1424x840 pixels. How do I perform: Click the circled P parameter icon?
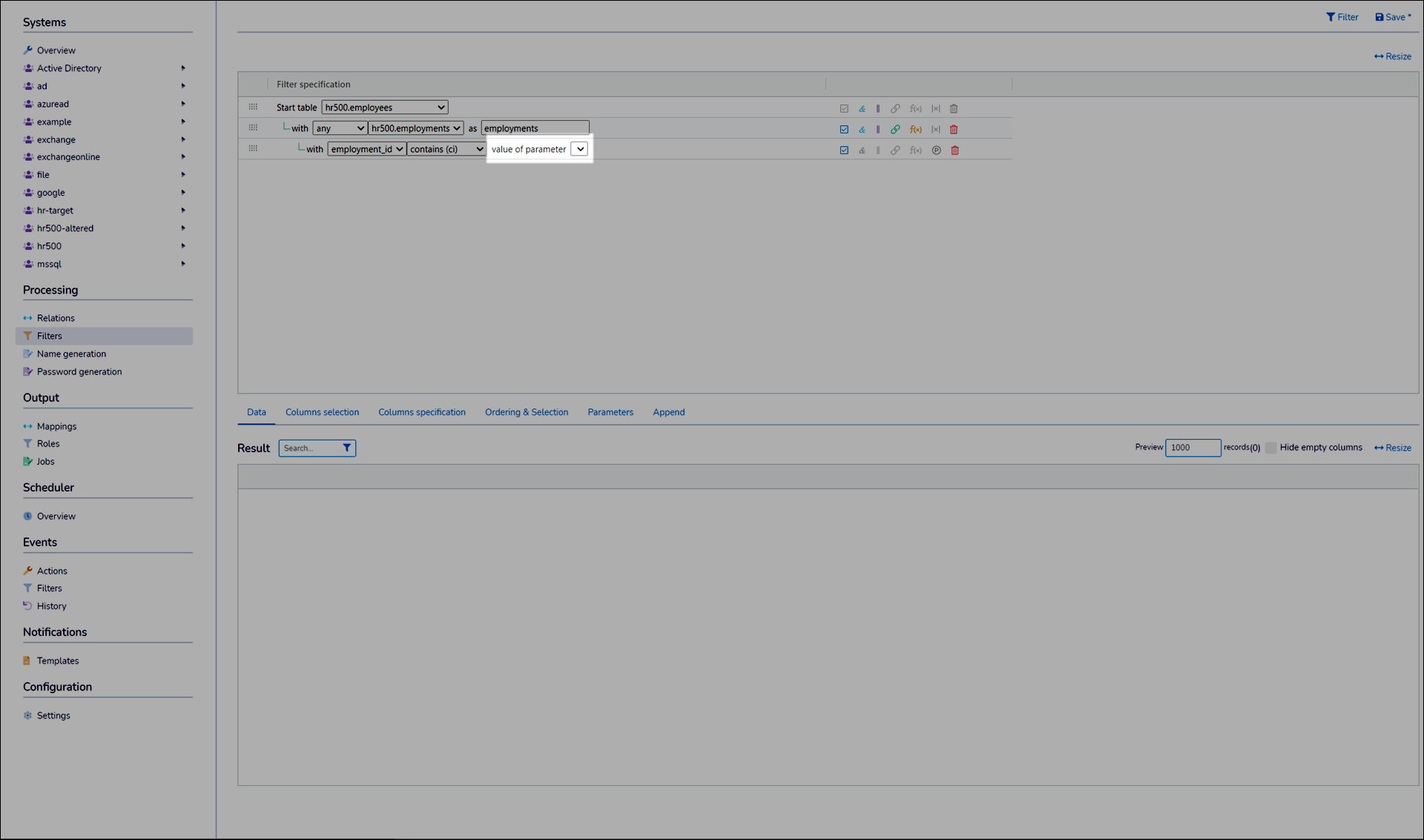(x=936, y=151)
